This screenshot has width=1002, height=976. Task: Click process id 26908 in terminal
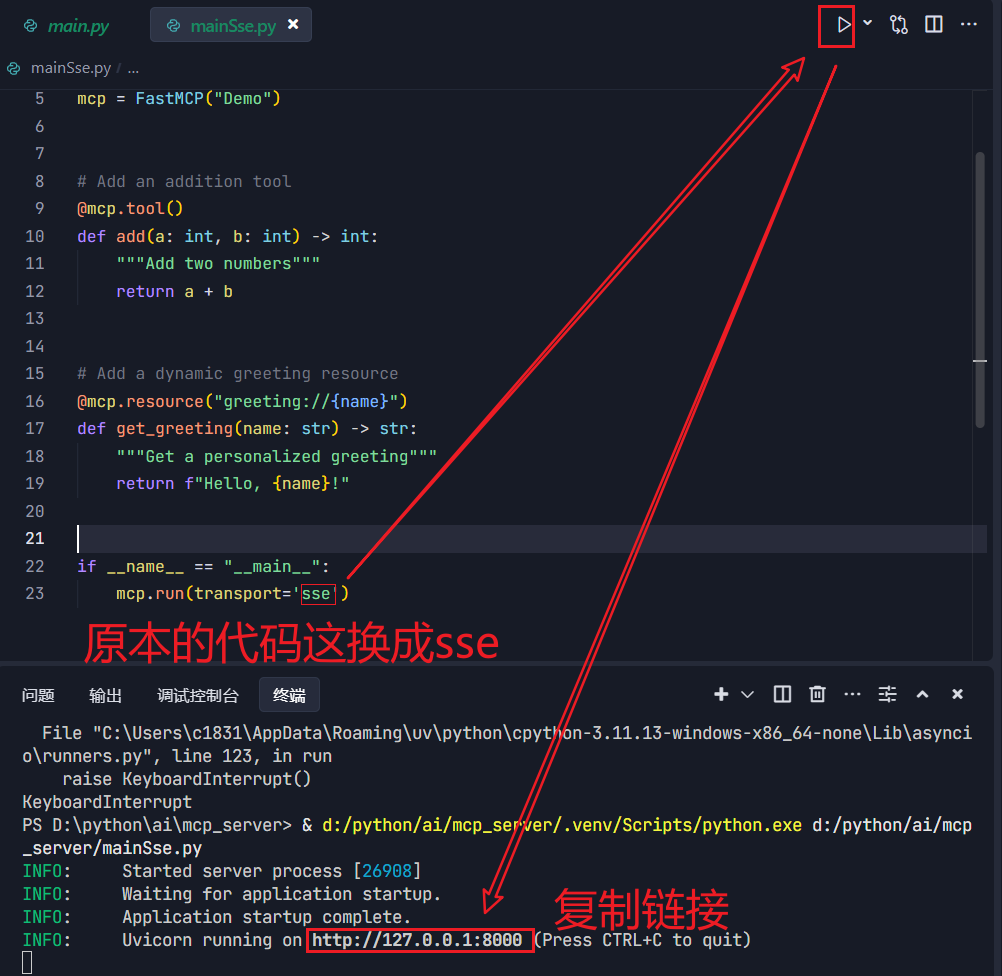click(x=387, y=871)
